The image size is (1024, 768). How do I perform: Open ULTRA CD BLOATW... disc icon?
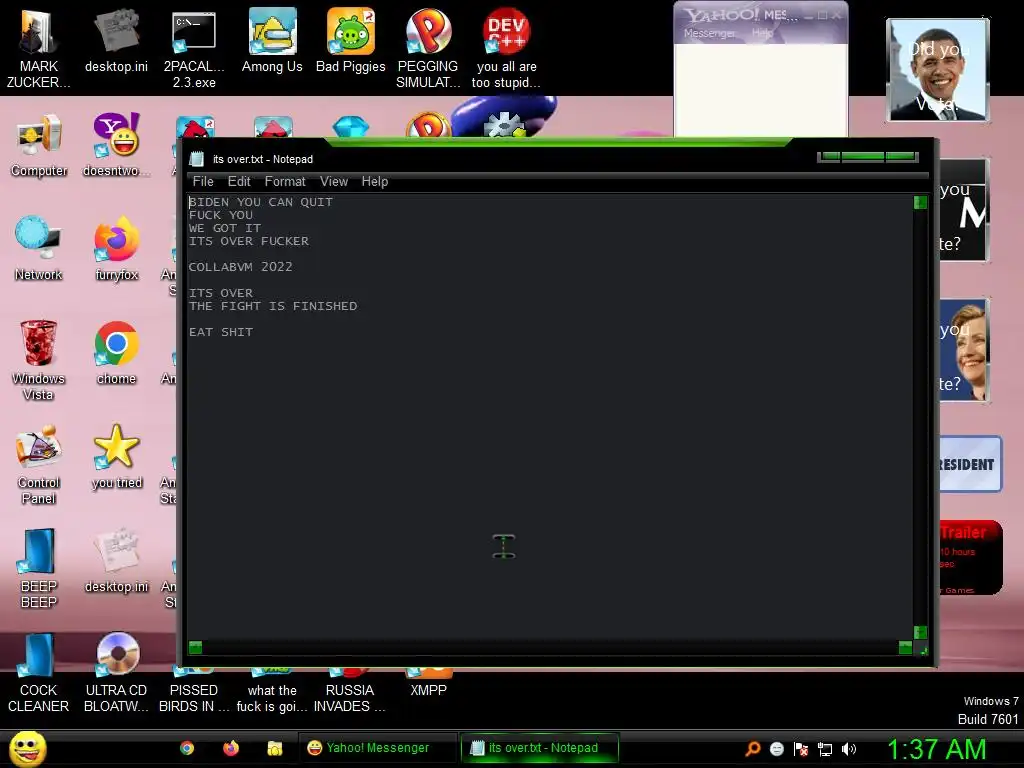[x=116, y=673]
